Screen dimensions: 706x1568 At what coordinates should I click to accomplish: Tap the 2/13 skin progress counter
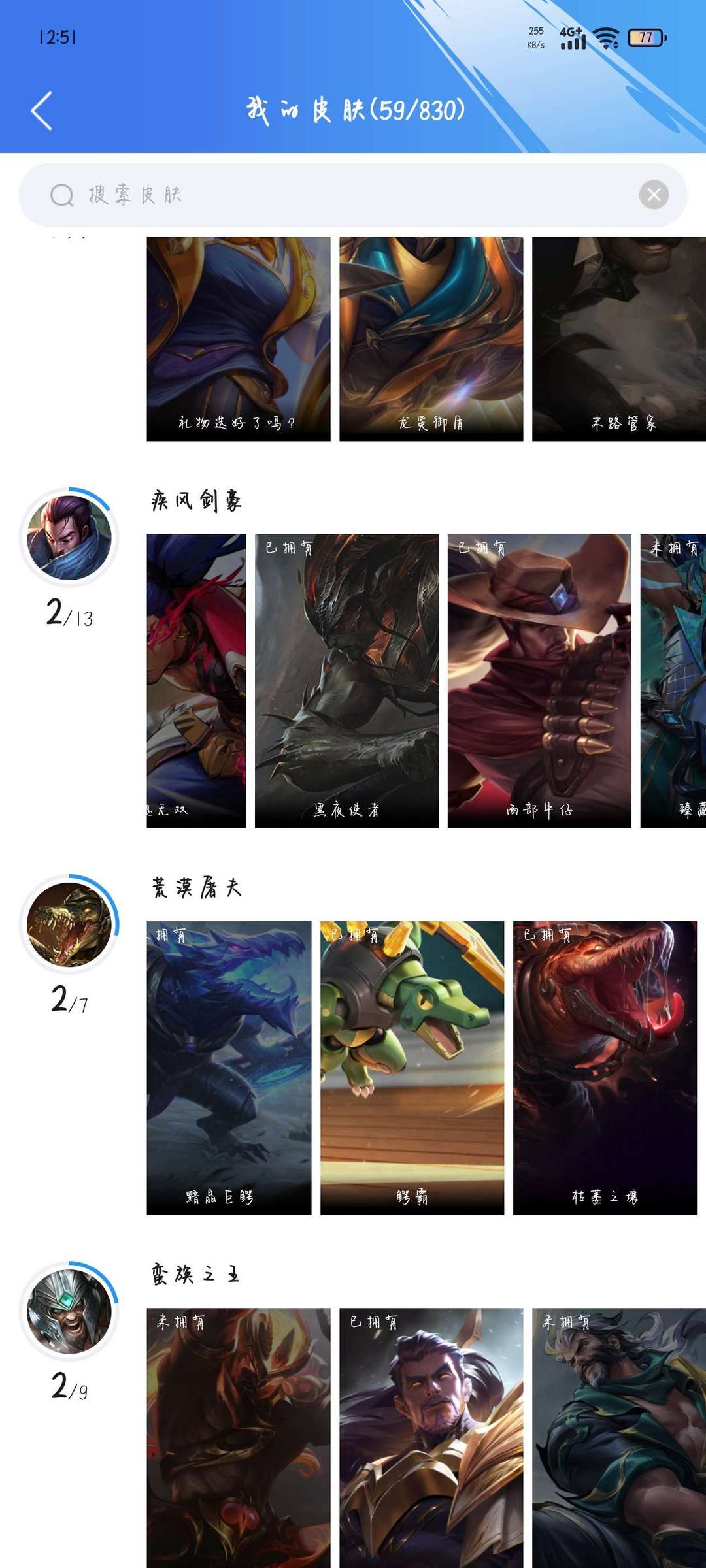click(69, 613)
